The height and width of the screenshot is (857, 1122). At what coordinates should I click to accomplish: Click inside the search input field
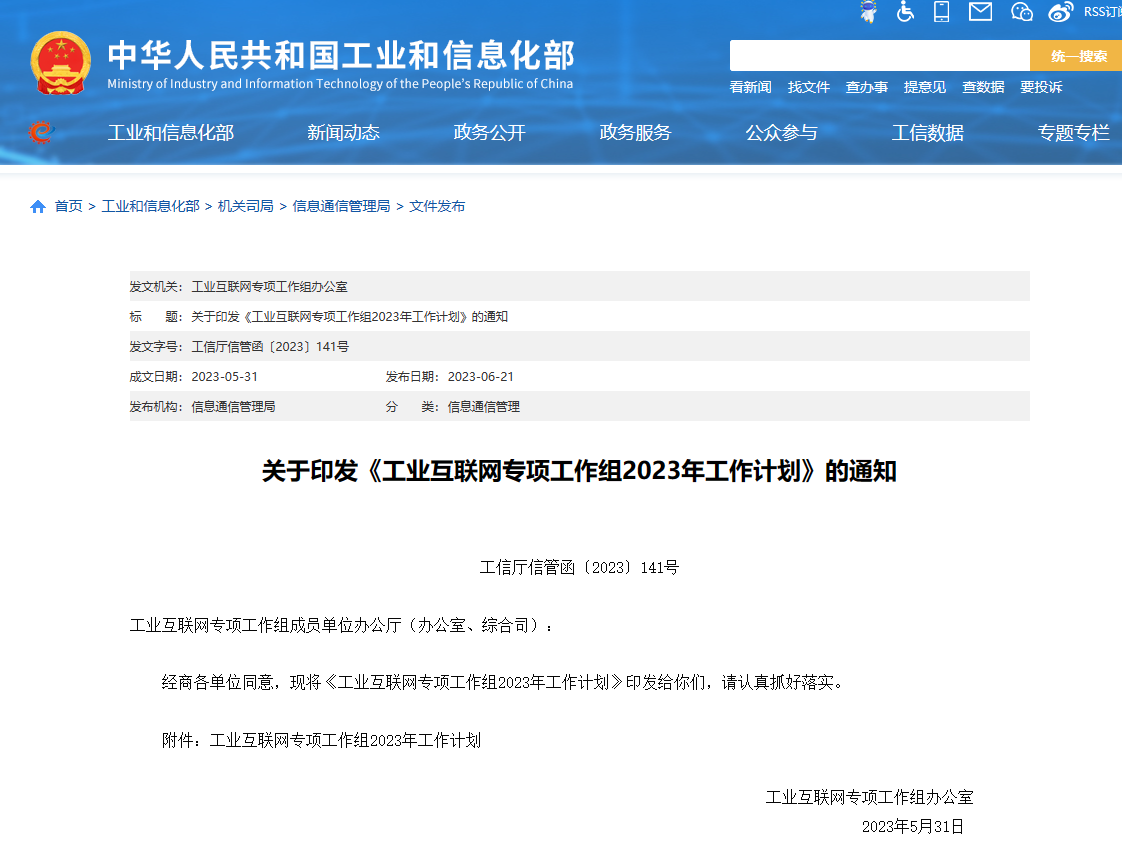coord(880,55)
